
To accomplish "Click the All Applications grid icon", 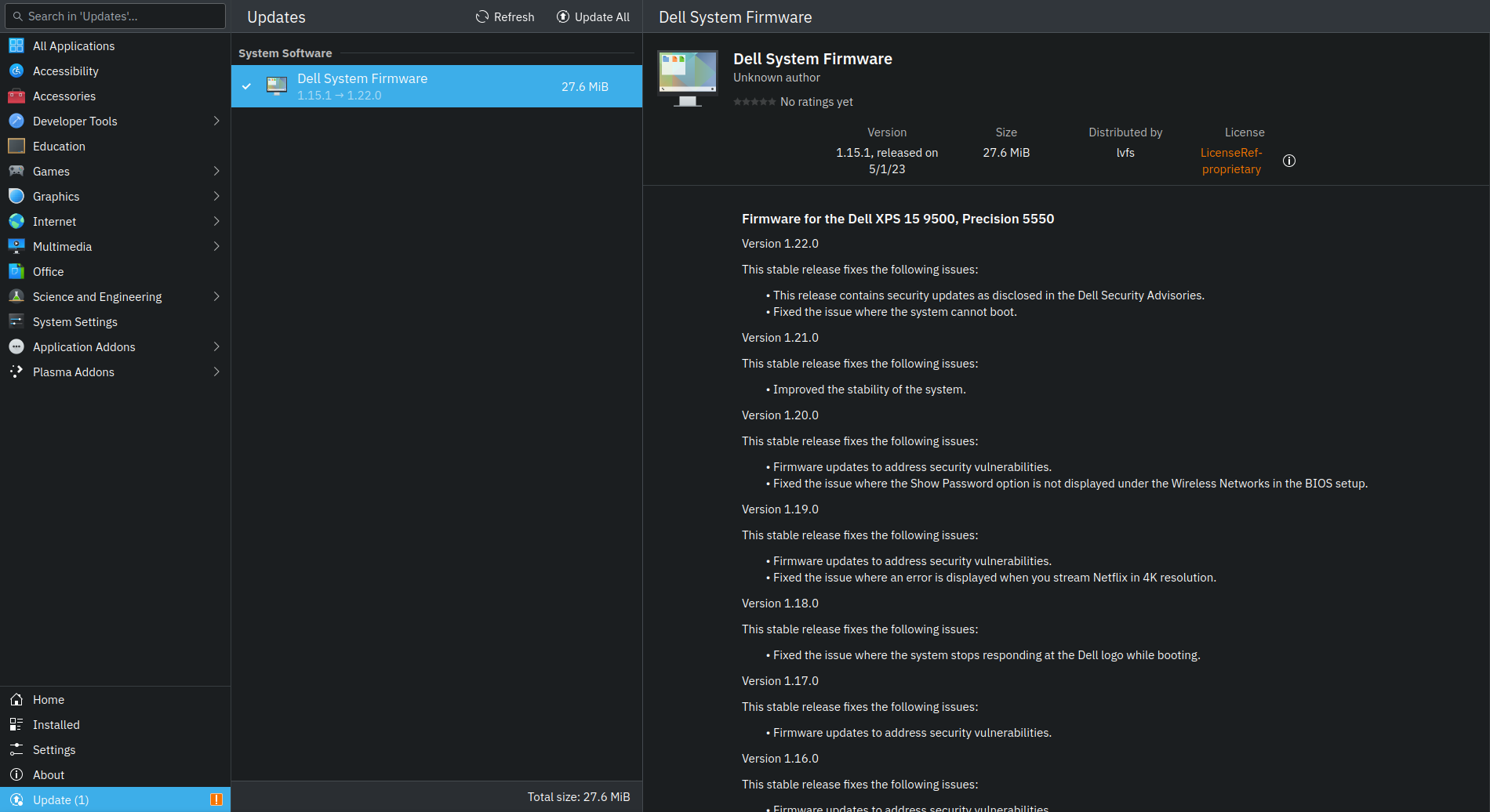I will [16, 46].
